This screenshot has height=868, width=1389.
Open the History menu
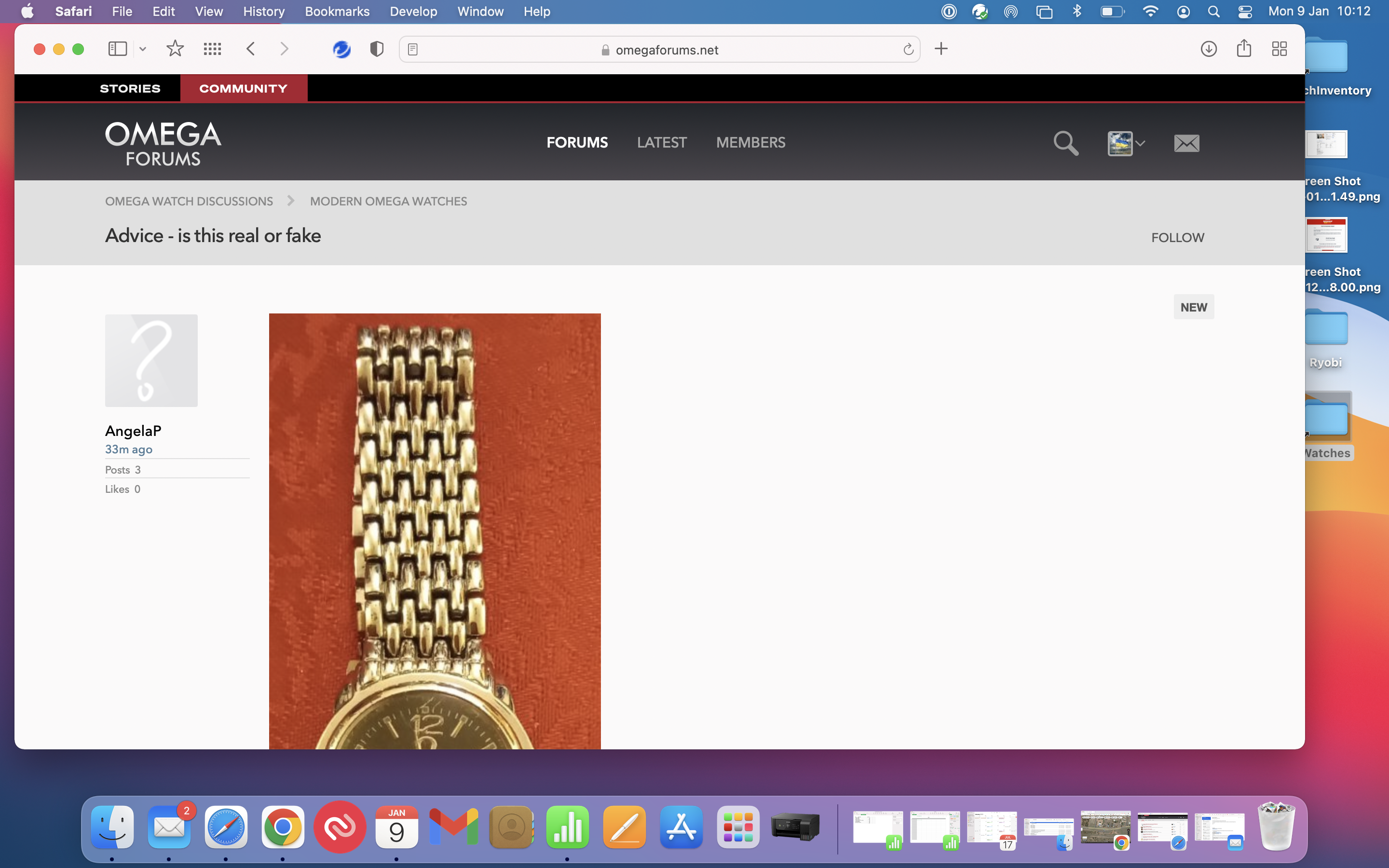click(x=263, y=12)
